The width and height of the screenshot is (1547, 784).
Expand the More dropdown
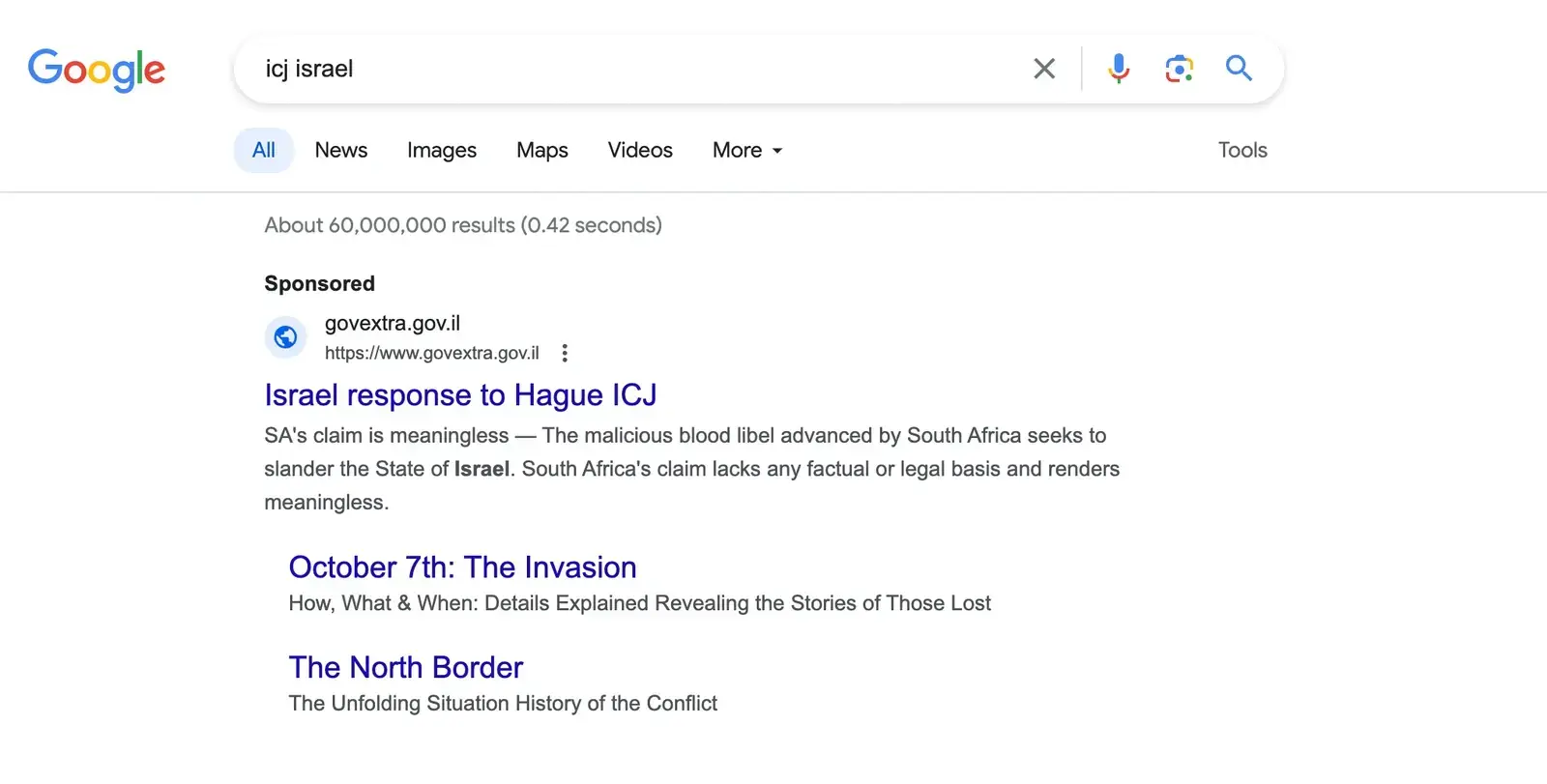[x=746, y=150]
